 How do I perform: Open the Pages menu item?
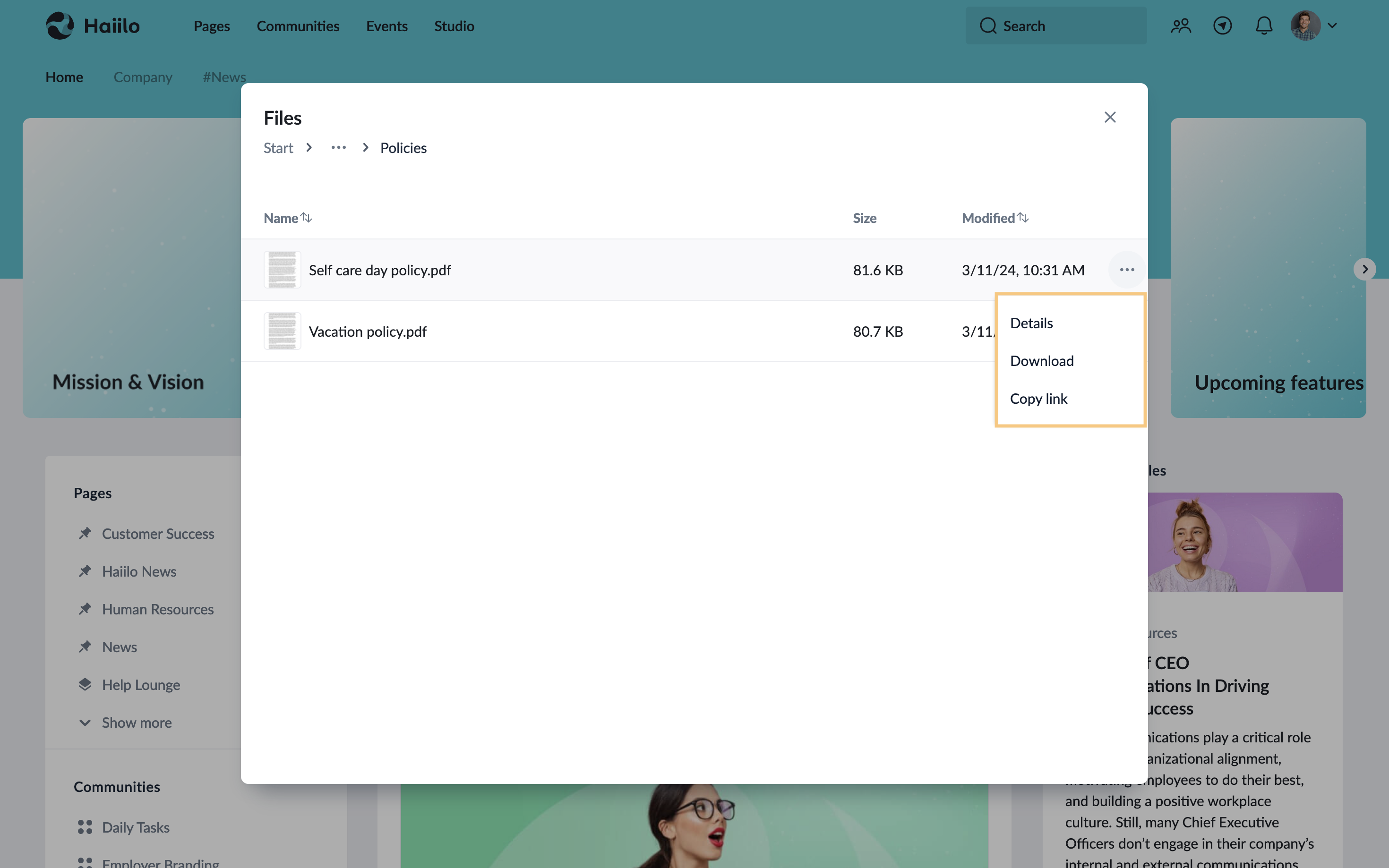[211, 26]
